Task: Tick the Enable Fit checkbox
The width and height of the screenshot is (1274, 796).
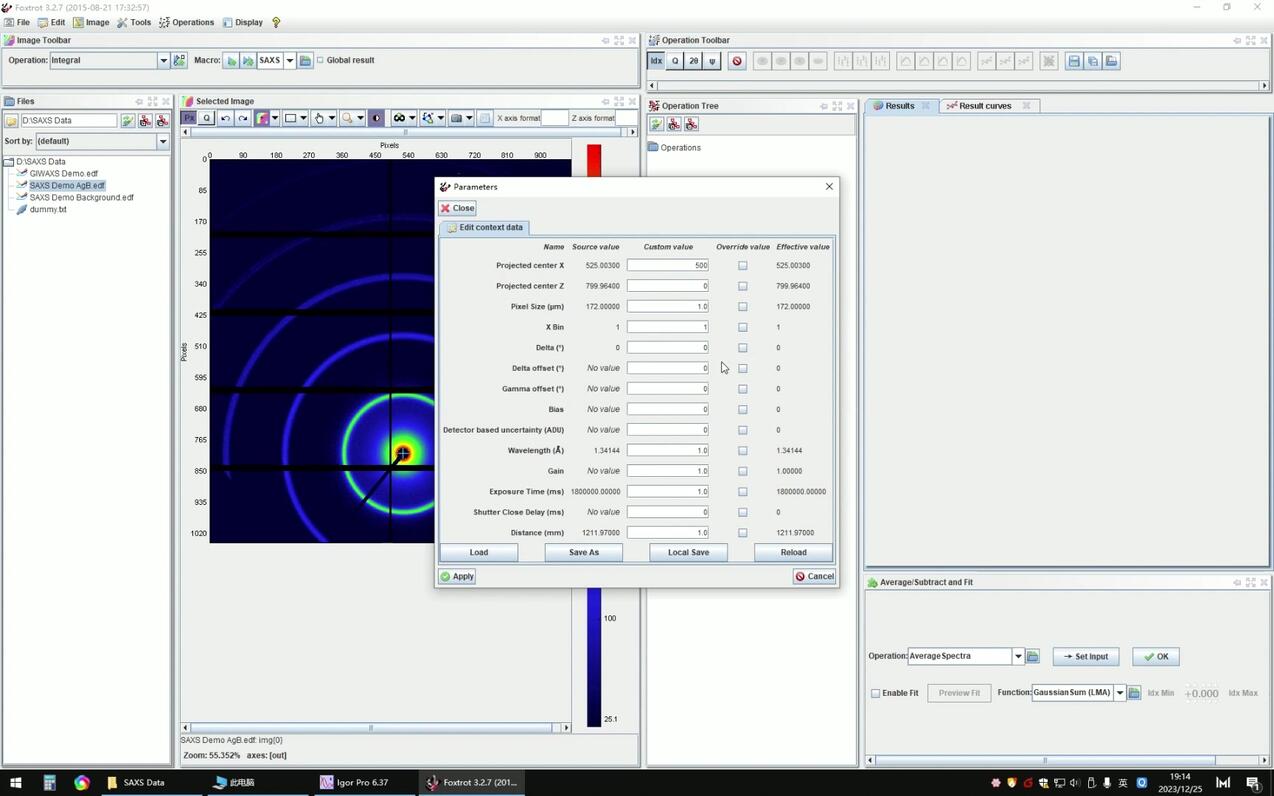Action: click(876, 693)
